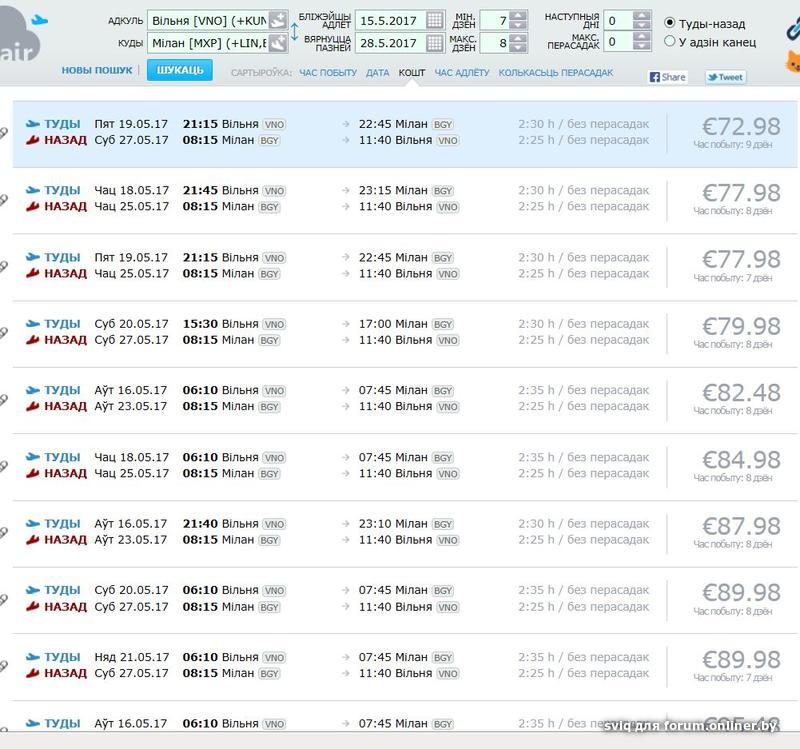Click the orange cat icon at right edge
Viewport: 800px width, 749px height.
point(793,62)
